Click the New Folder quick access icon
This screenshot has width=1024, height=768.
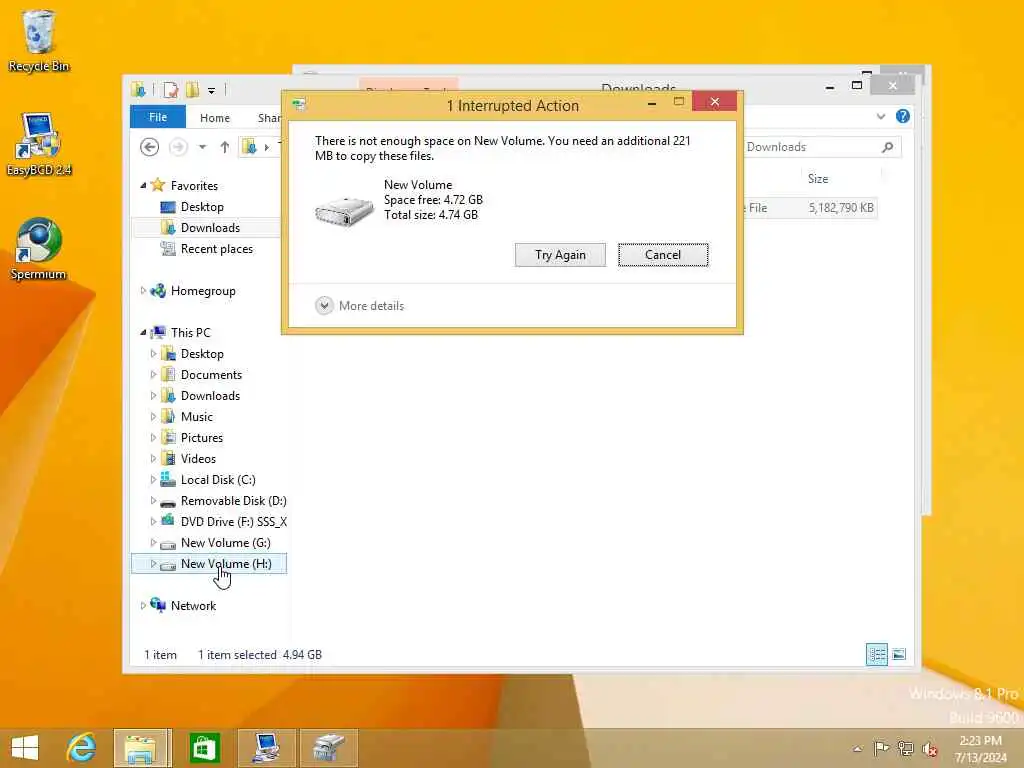point(192,89)
